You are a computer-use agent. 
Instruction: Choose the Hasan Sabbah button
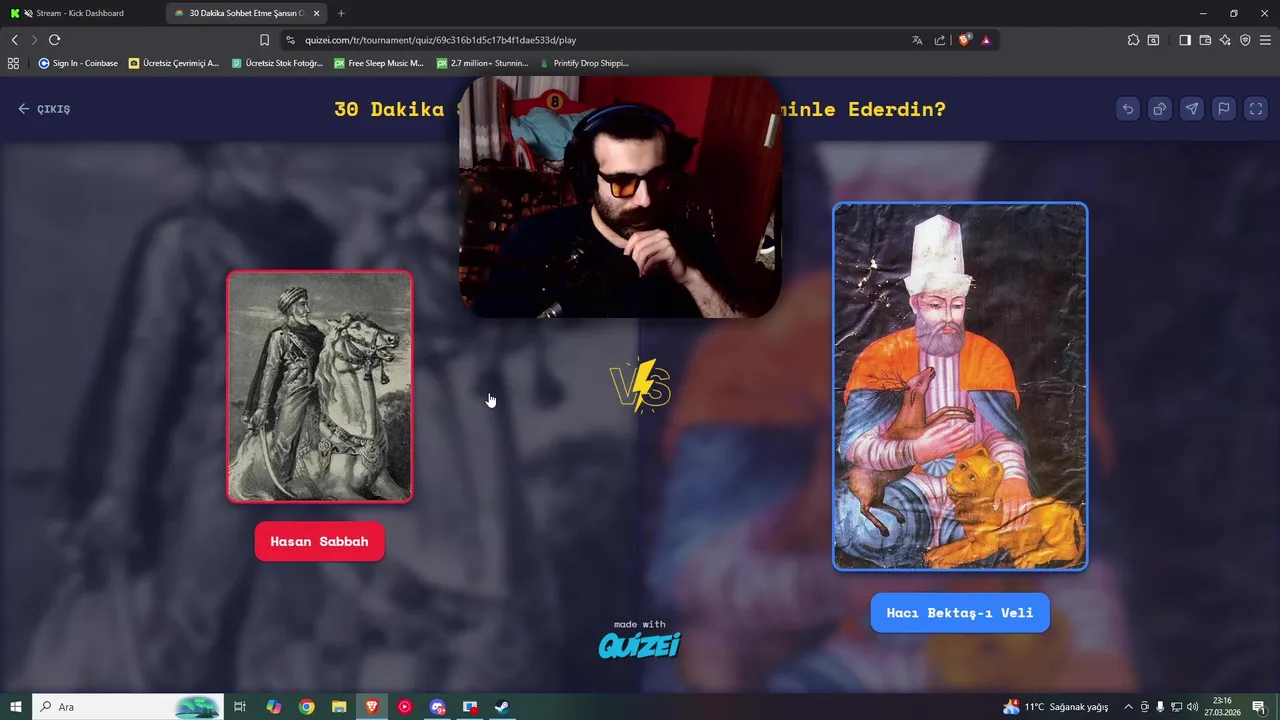pyautogui.click(x=319, y=541)
